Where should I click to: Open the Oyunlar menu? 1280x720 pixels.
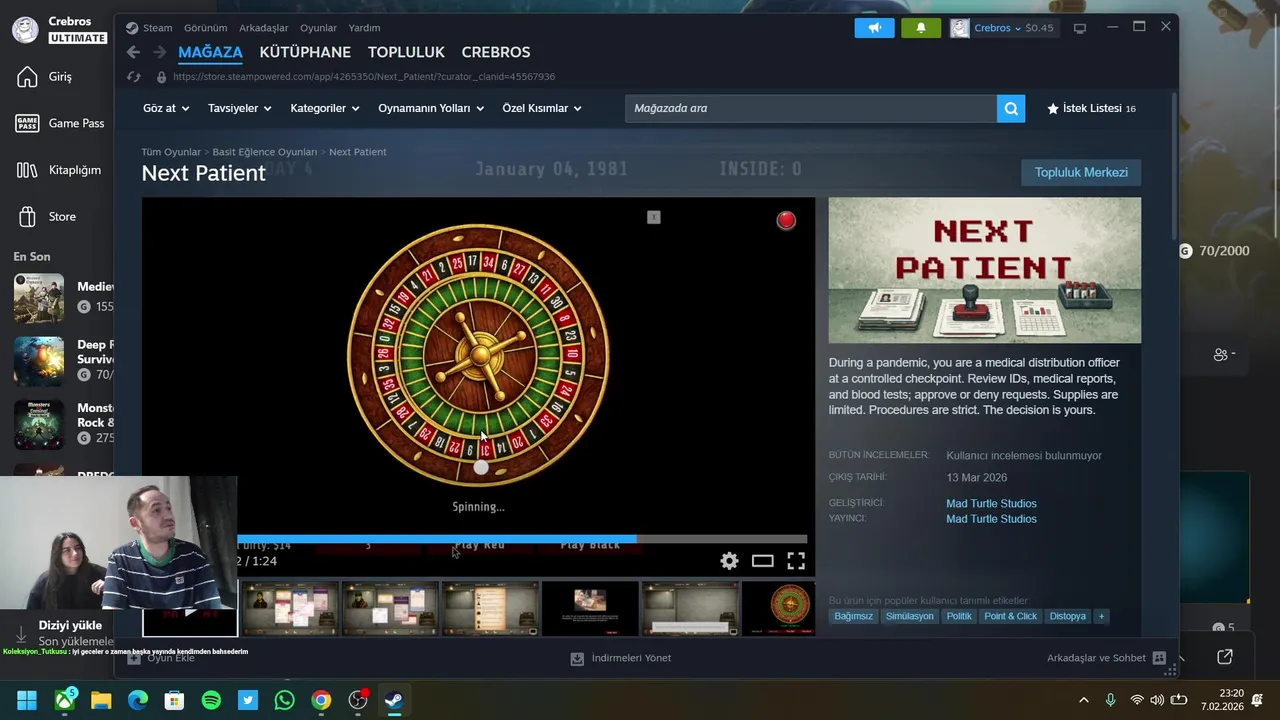319,28
